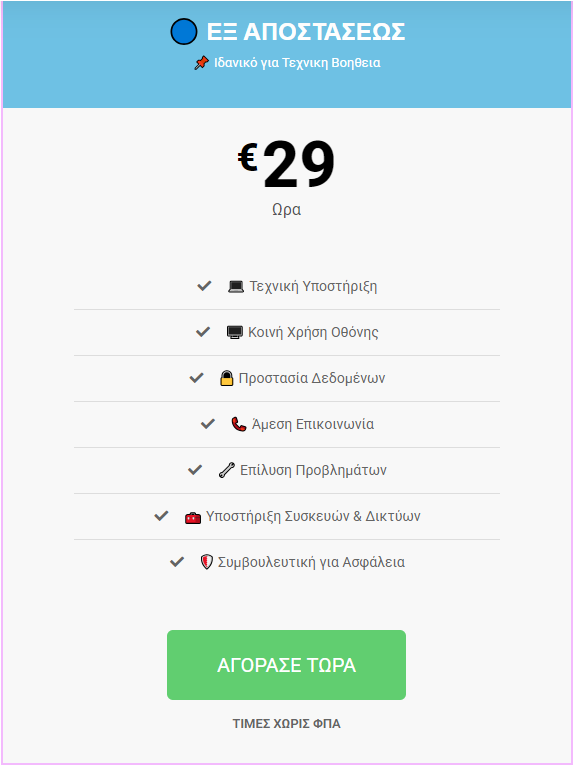Viewport: 573px width, 765px height.
Task: Click the laptop icon next to Τεχνική Υποστήριξη
Action: tap(236, 286)
